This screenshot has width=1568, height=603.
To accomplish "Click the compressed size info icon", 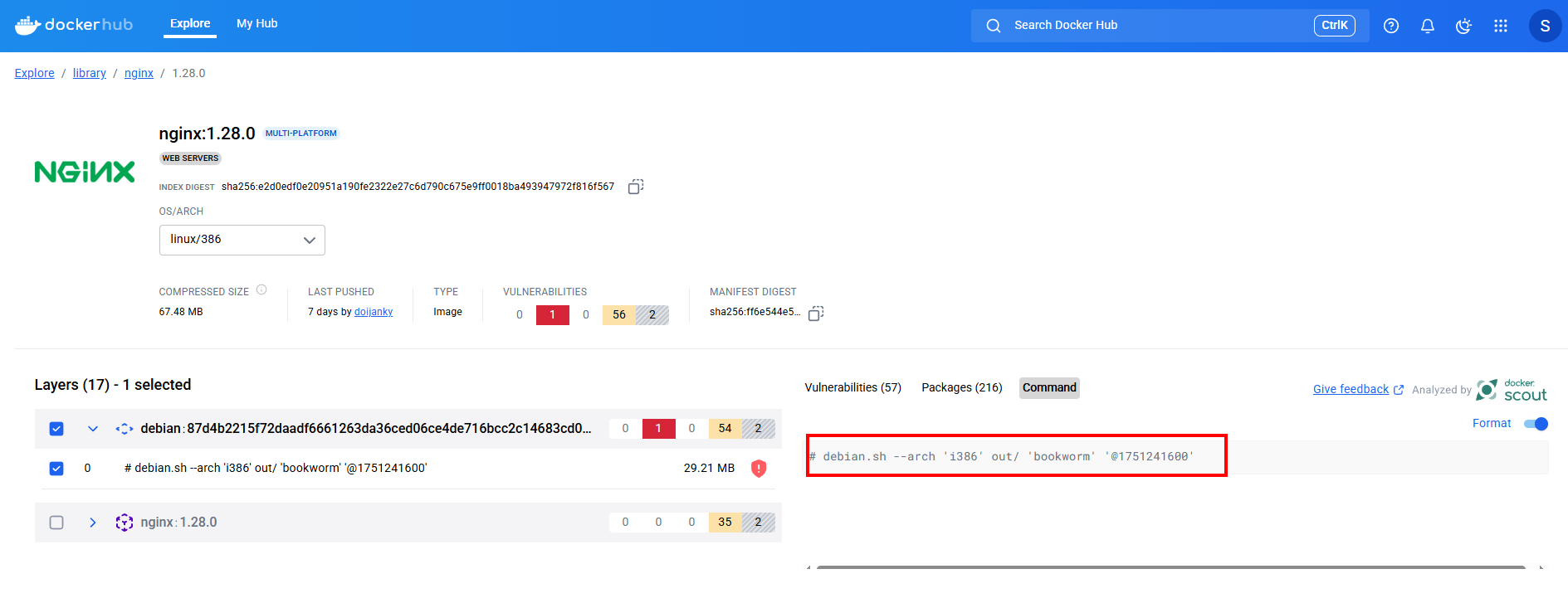I will pyautogui.click(x=261, y=290).
